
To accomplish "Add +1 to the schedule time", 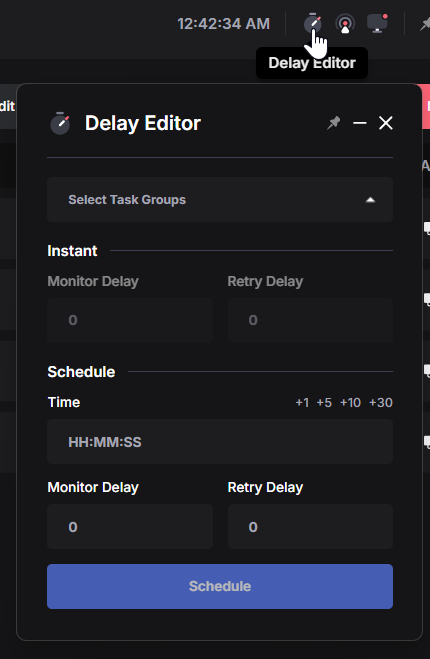I will (x=302, y=403).
